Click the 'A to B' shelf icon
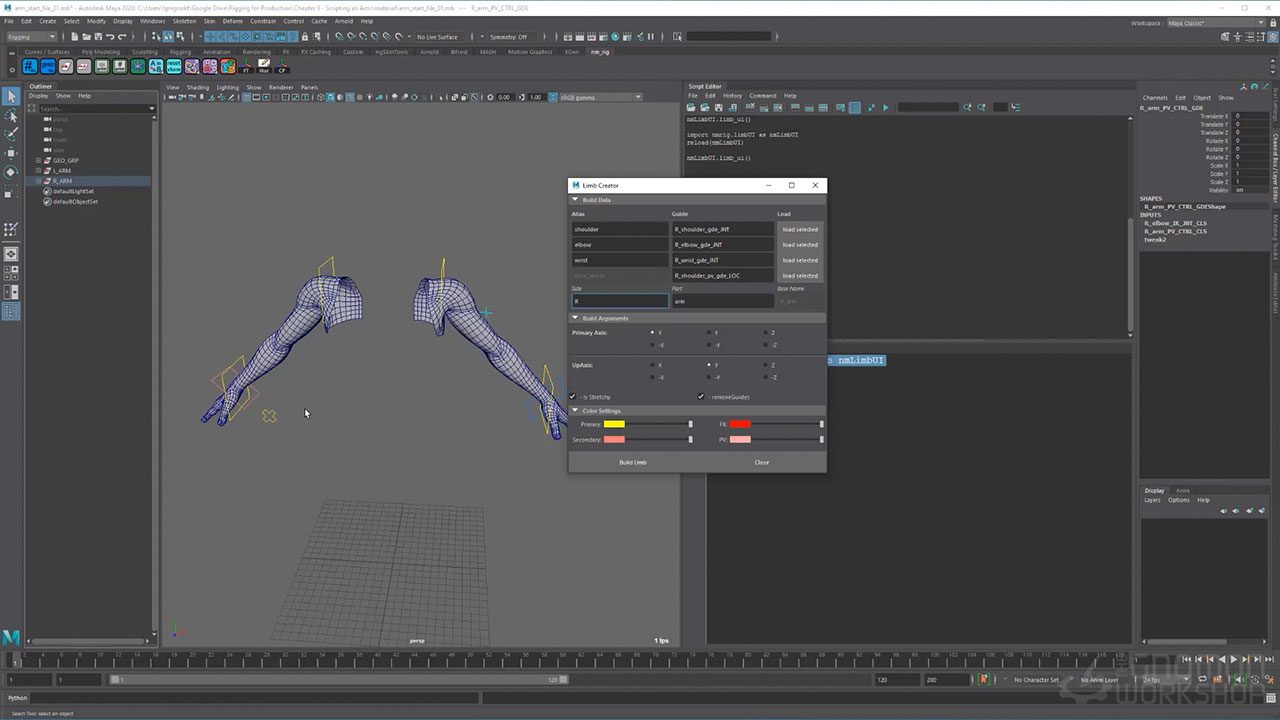 [x=156, y=67]
